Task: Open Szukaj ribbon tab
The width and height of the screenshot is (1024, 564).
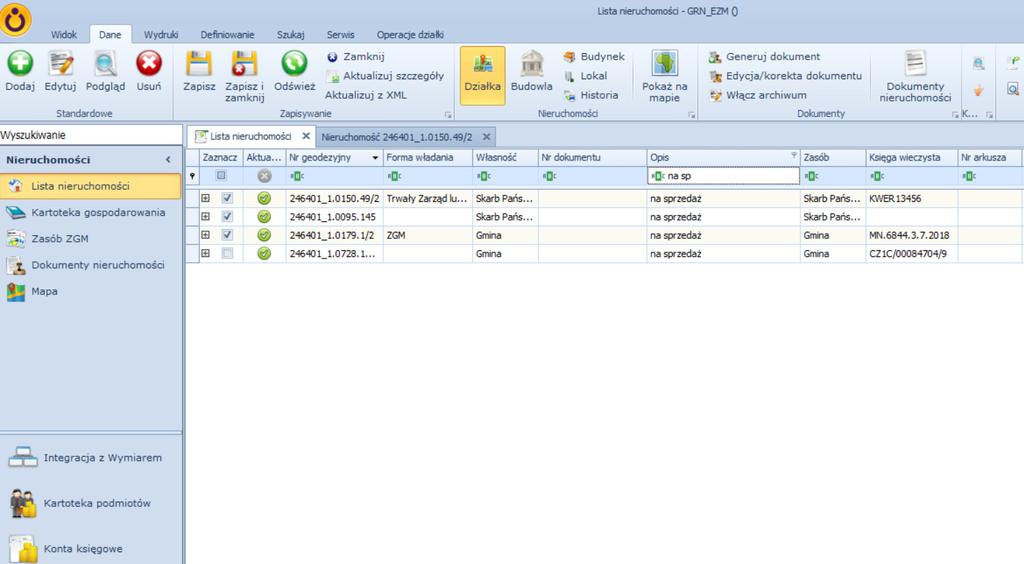Action: (290, 35)
